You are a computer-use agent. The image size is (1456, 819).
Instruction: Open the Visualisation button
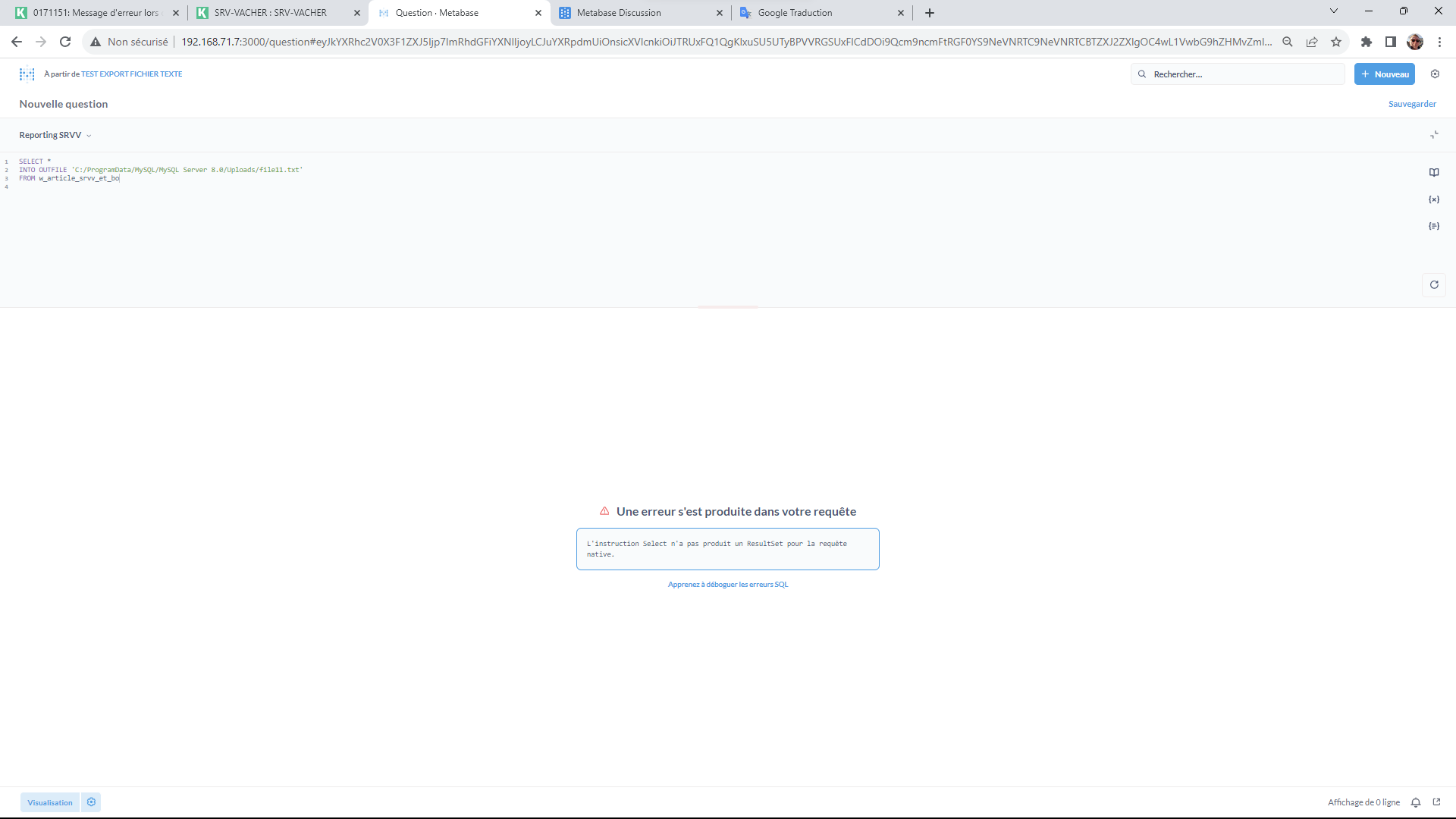[x=50, y=802]
